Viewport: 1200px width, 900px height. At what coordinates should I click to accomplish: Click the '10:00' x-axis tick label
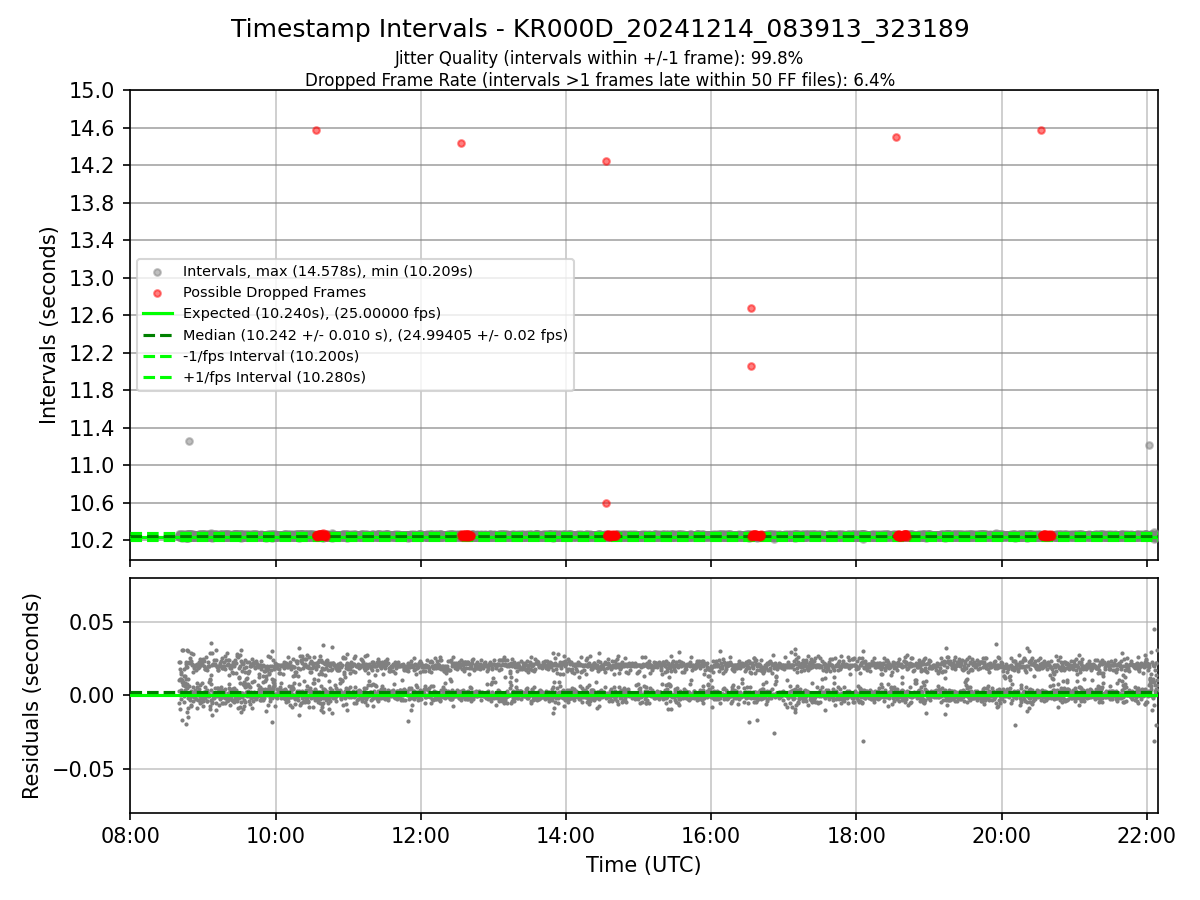pyautogui.click(x=275, y=834)
